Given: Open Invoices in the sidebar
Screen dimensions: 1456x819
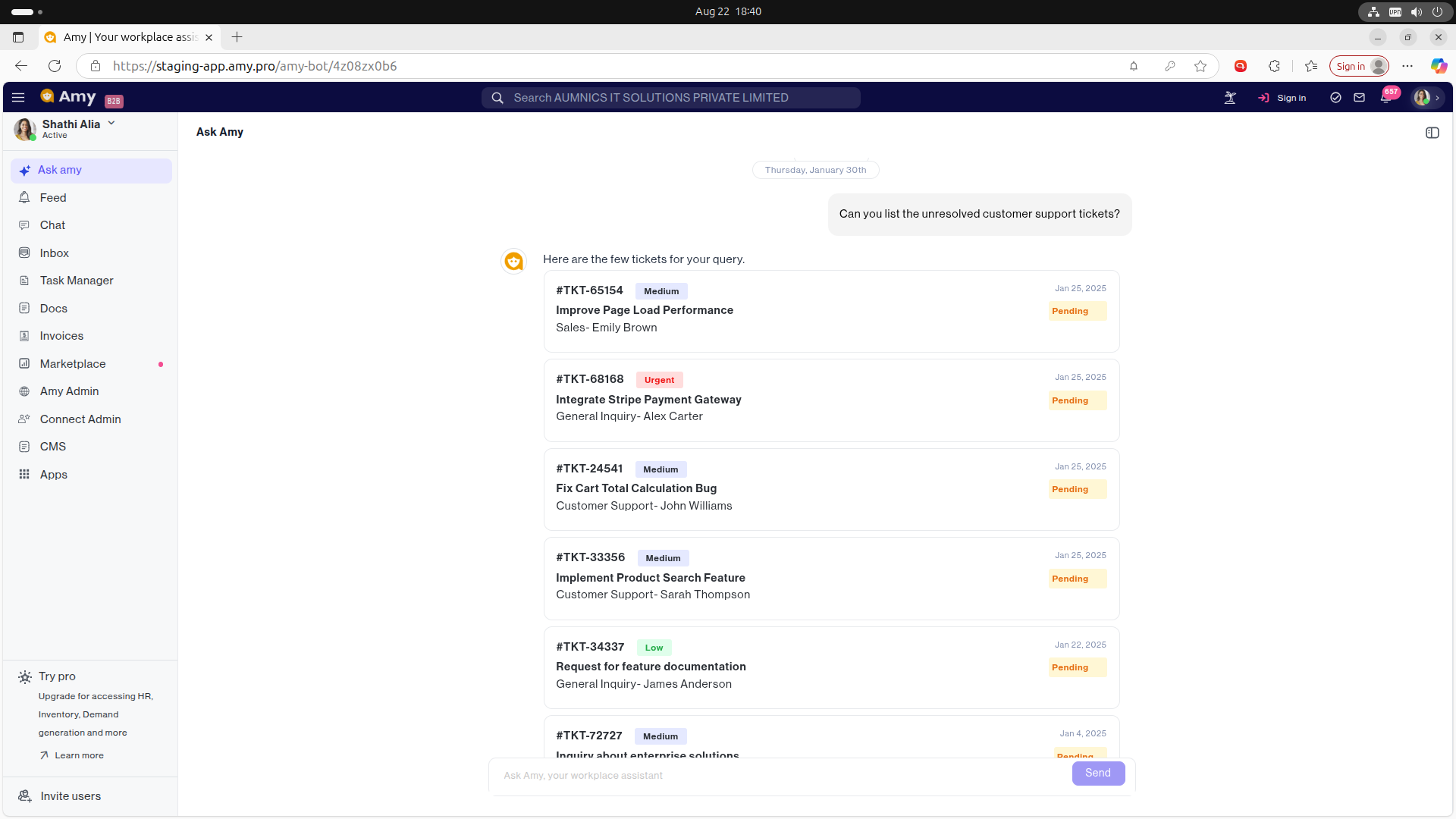Looking at the screenshot, I should click(61, 336).
